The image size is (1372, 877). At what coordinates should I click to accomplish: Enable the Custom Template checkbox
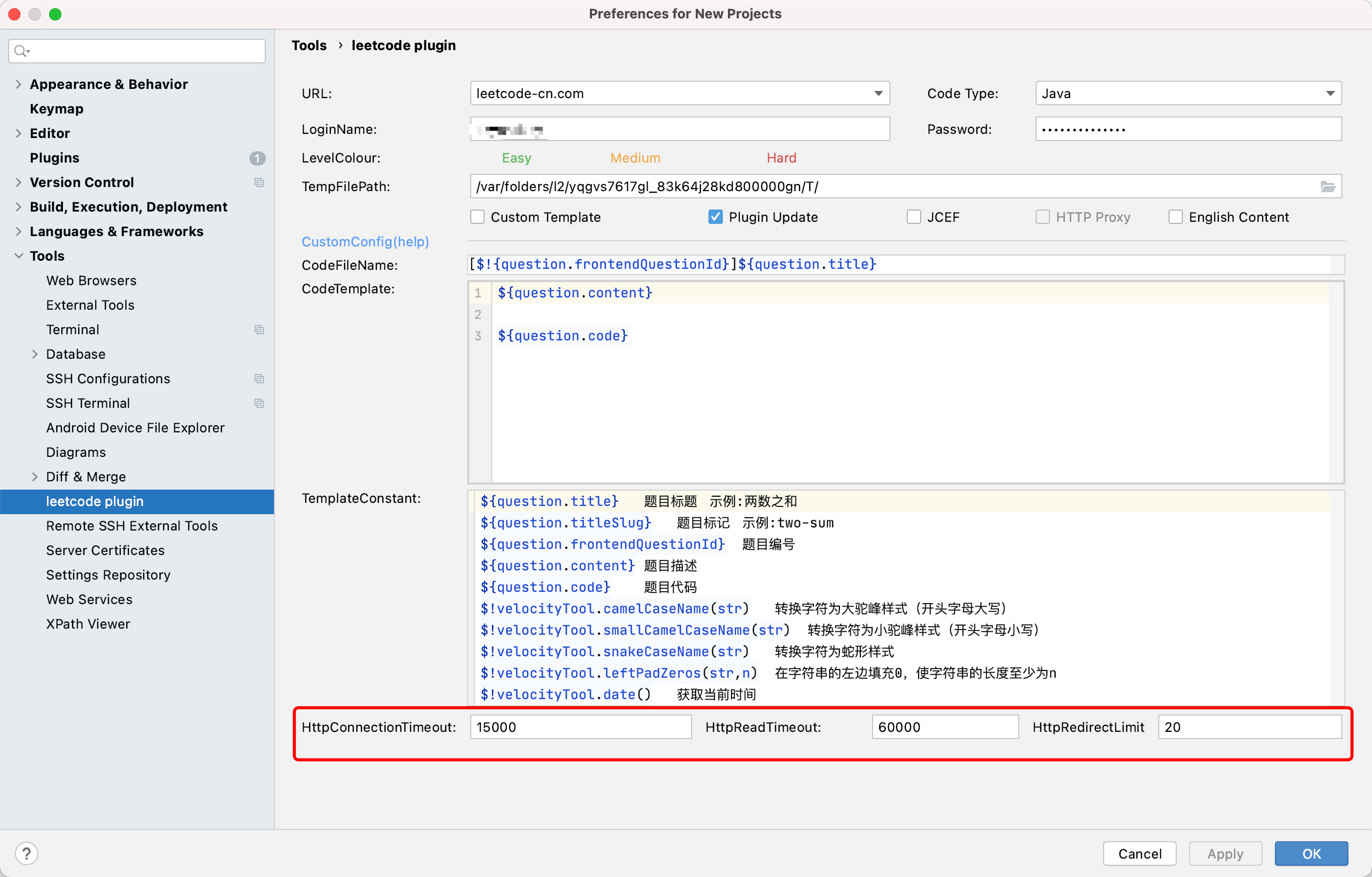(x=477, y=217)
